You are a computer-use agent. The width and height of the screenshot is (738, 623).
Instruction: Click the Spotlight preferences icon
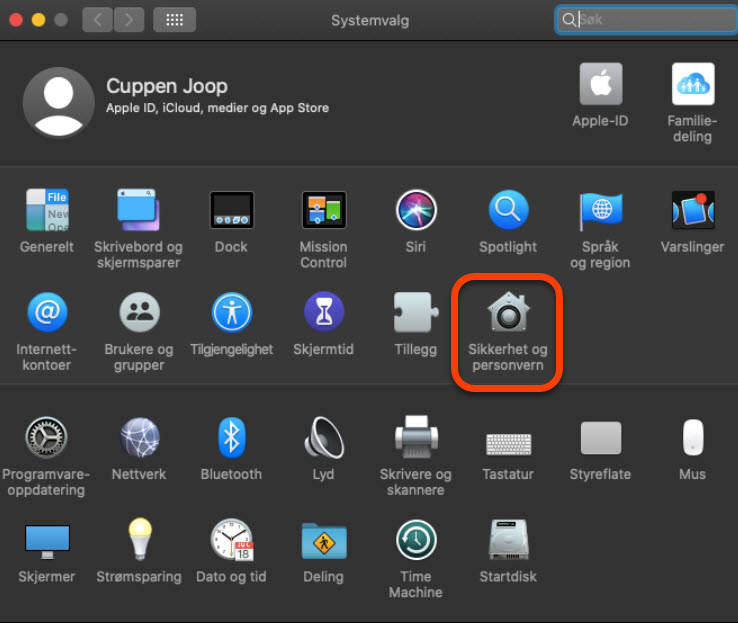coord(508,210)
